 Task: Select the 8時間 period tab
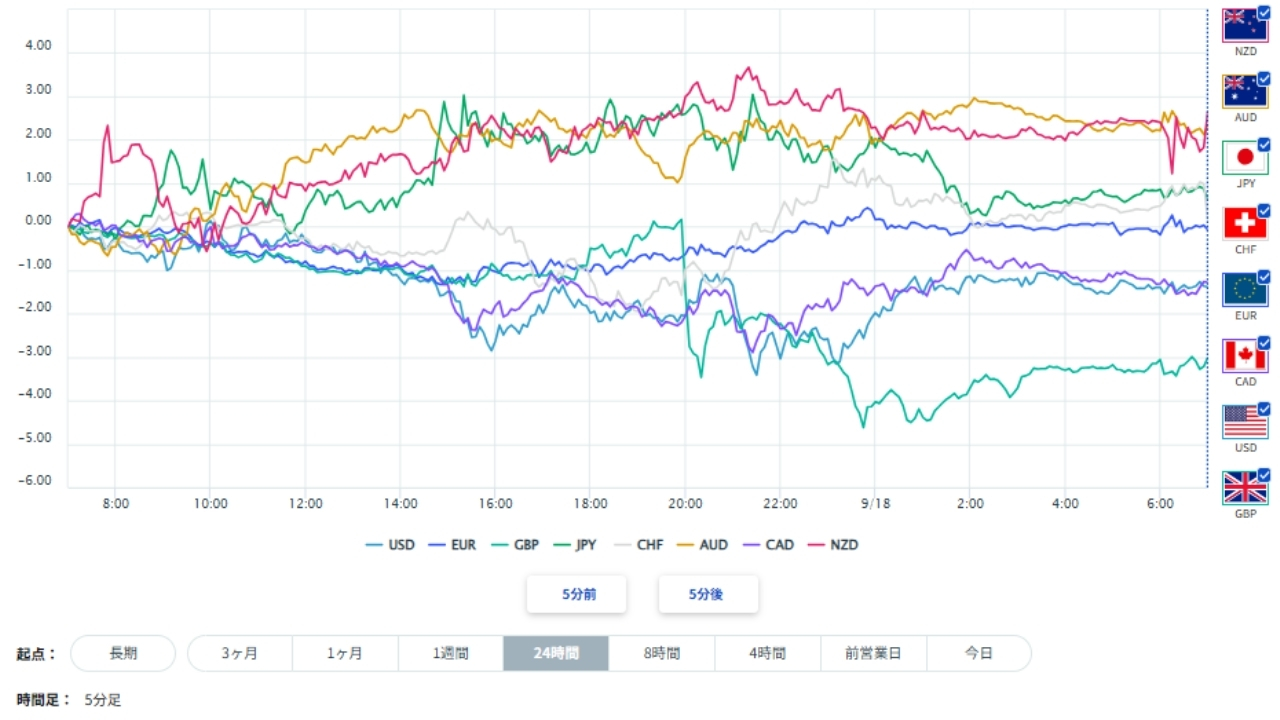coord(662,653)
